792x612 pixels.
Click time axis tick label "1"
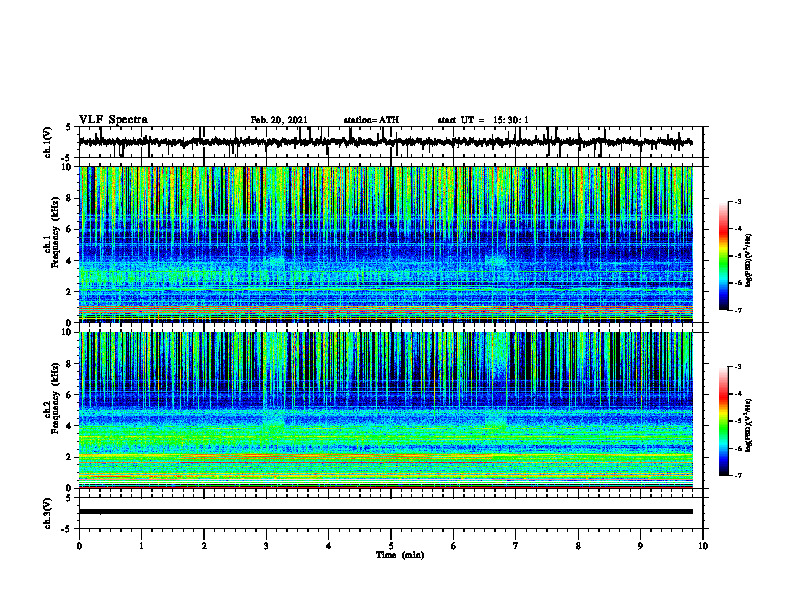tap(141, 546)
